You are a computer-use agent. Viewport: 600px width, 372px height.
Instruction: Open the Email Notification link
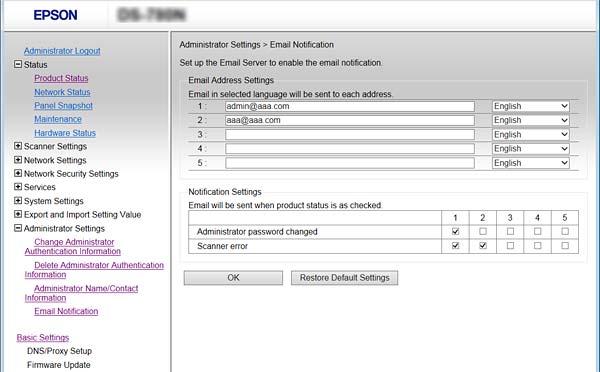[66, 311]
